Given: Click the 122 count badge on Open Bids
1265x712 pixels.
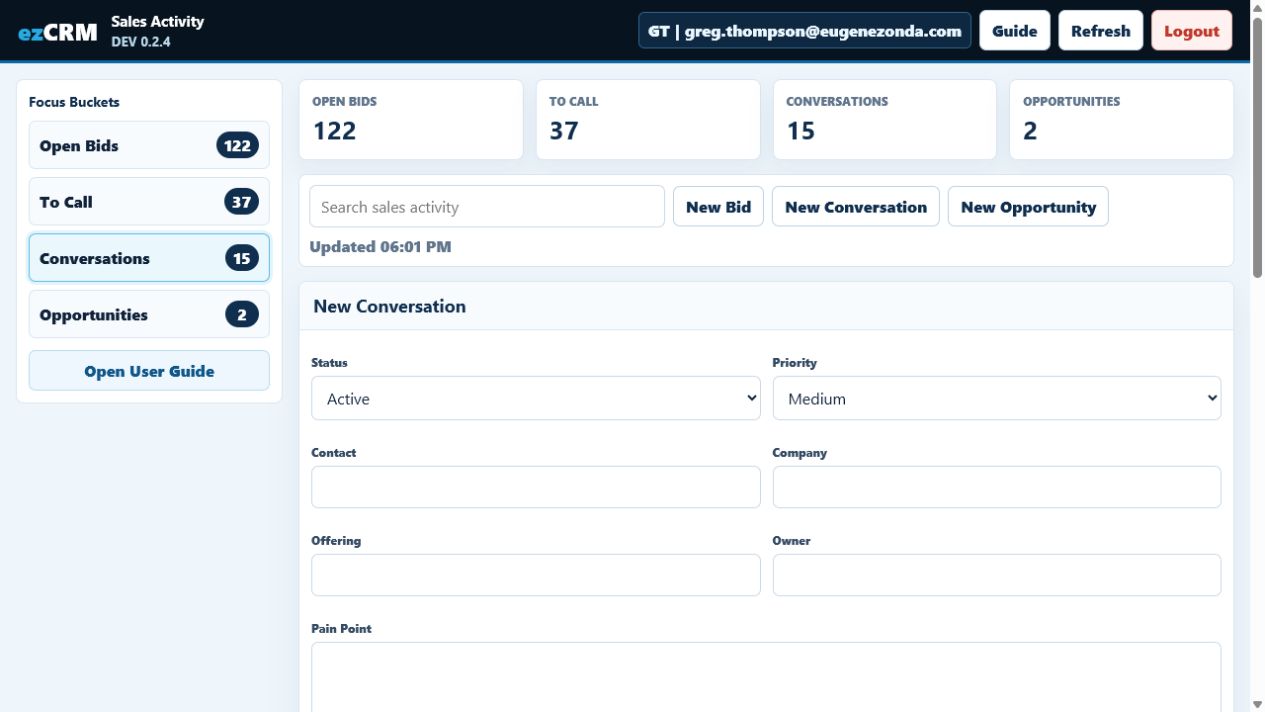Looking at the screenshot, I should (237, 145).
